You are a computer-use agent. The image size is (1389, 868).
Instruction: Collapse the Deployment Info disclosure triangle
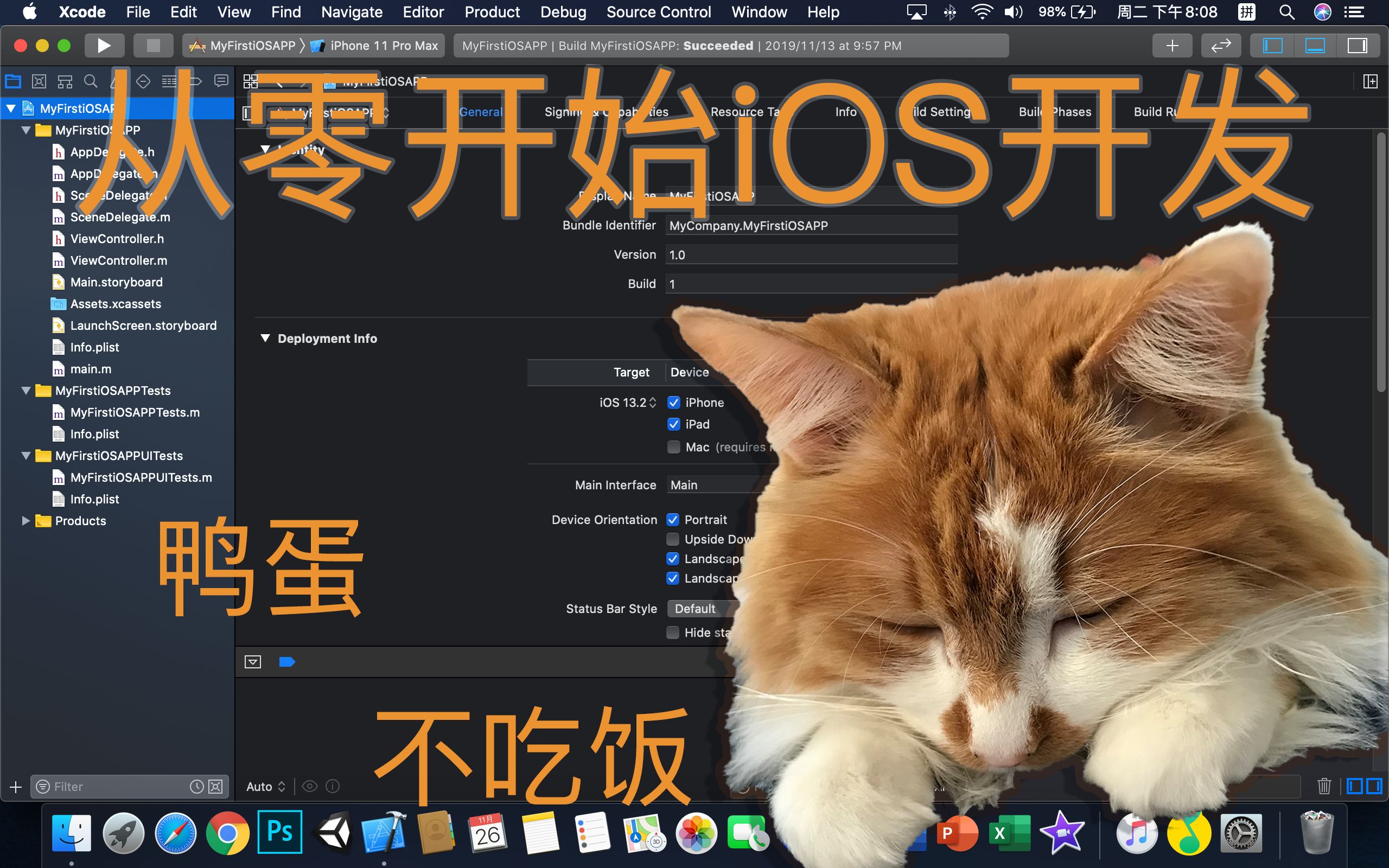pyautogui.click(x=265, y=338)
